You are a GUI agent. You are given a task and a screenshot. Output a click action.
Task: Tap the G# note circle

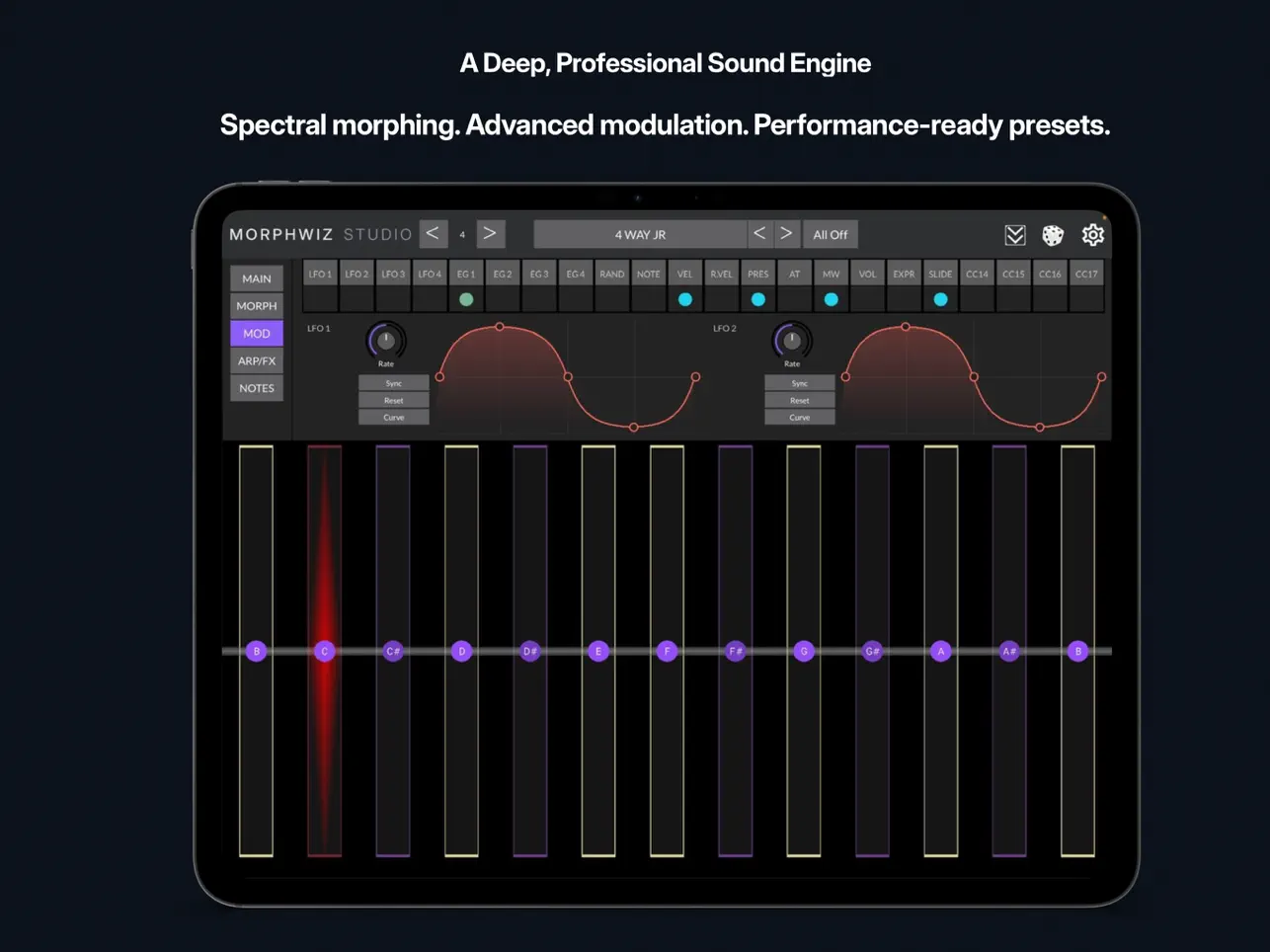[872, 651]
